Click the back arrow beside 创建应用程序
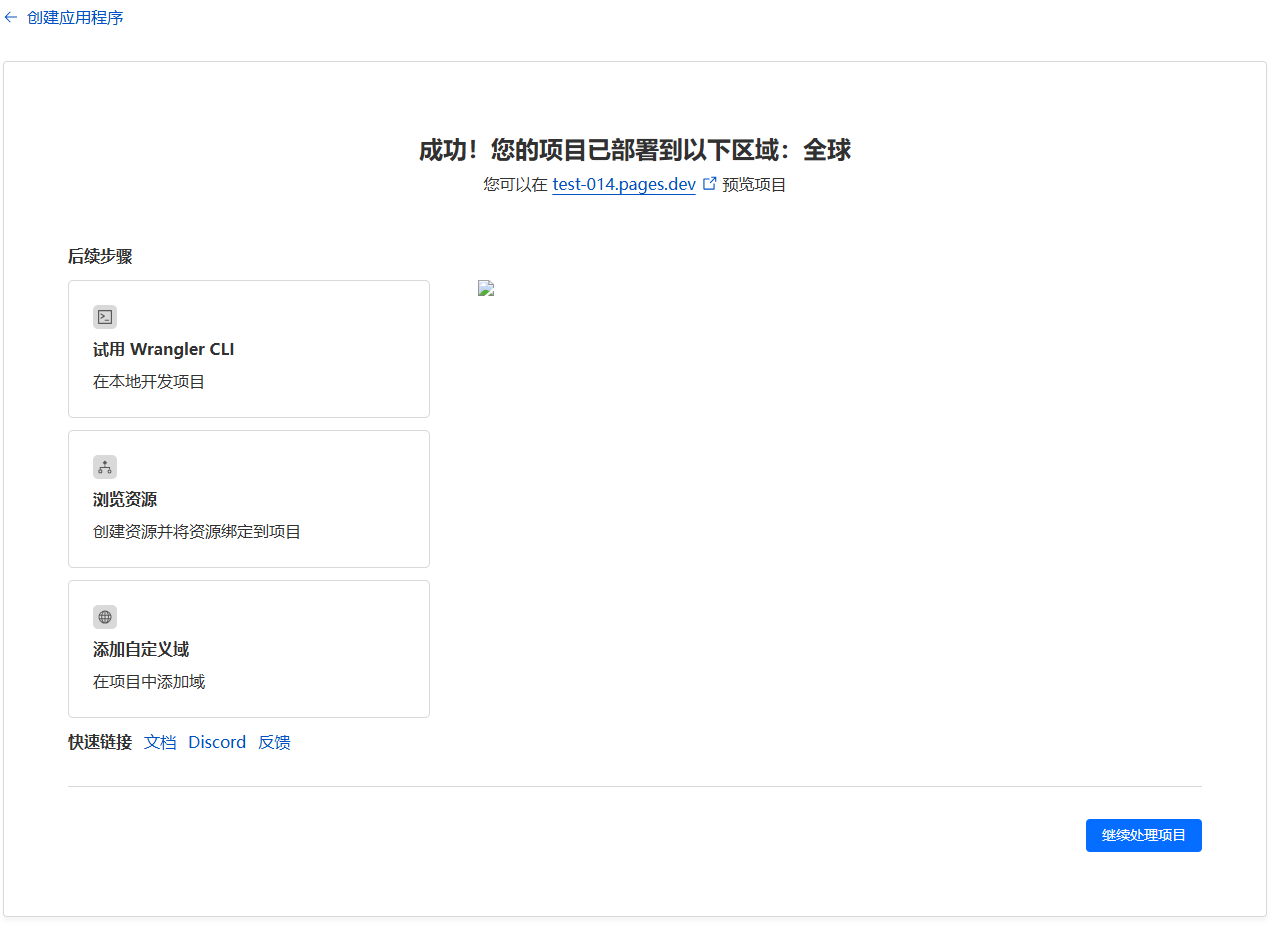This screenshot has width=1275, height=927. [11, 18]
